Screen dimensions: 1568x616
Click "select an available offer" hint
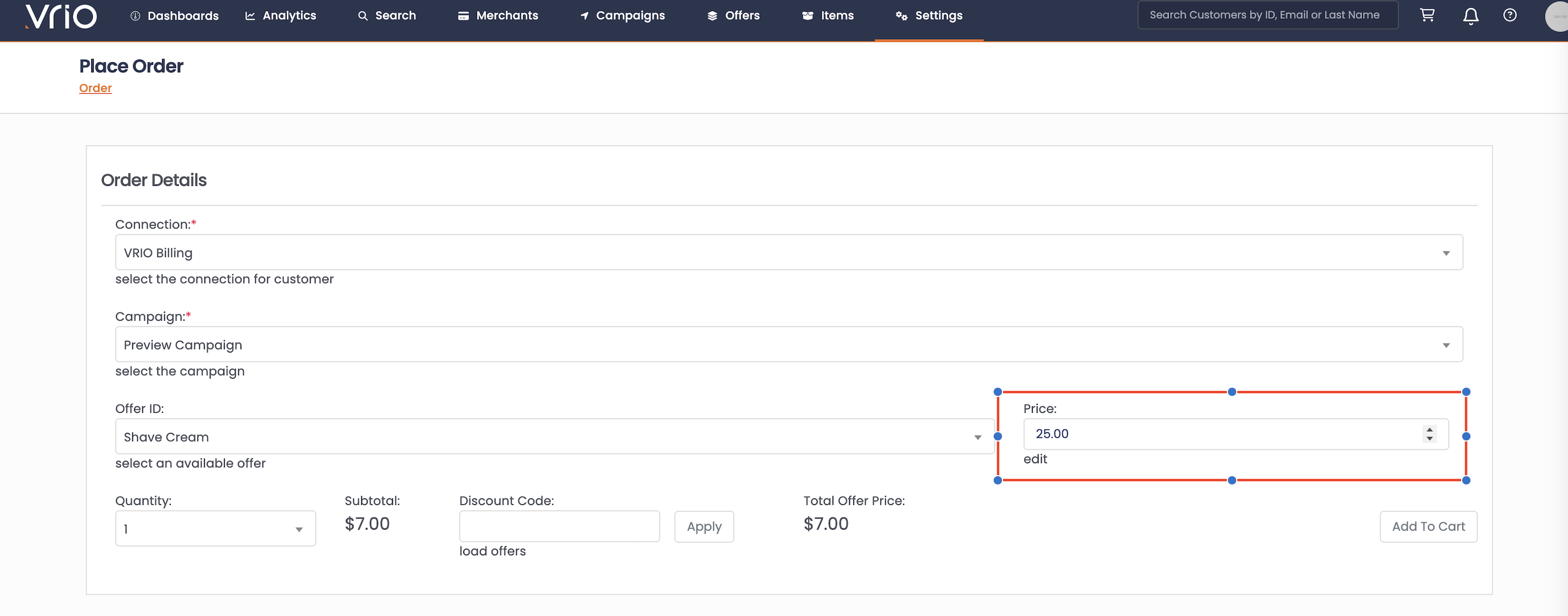[x=191, y=464]
